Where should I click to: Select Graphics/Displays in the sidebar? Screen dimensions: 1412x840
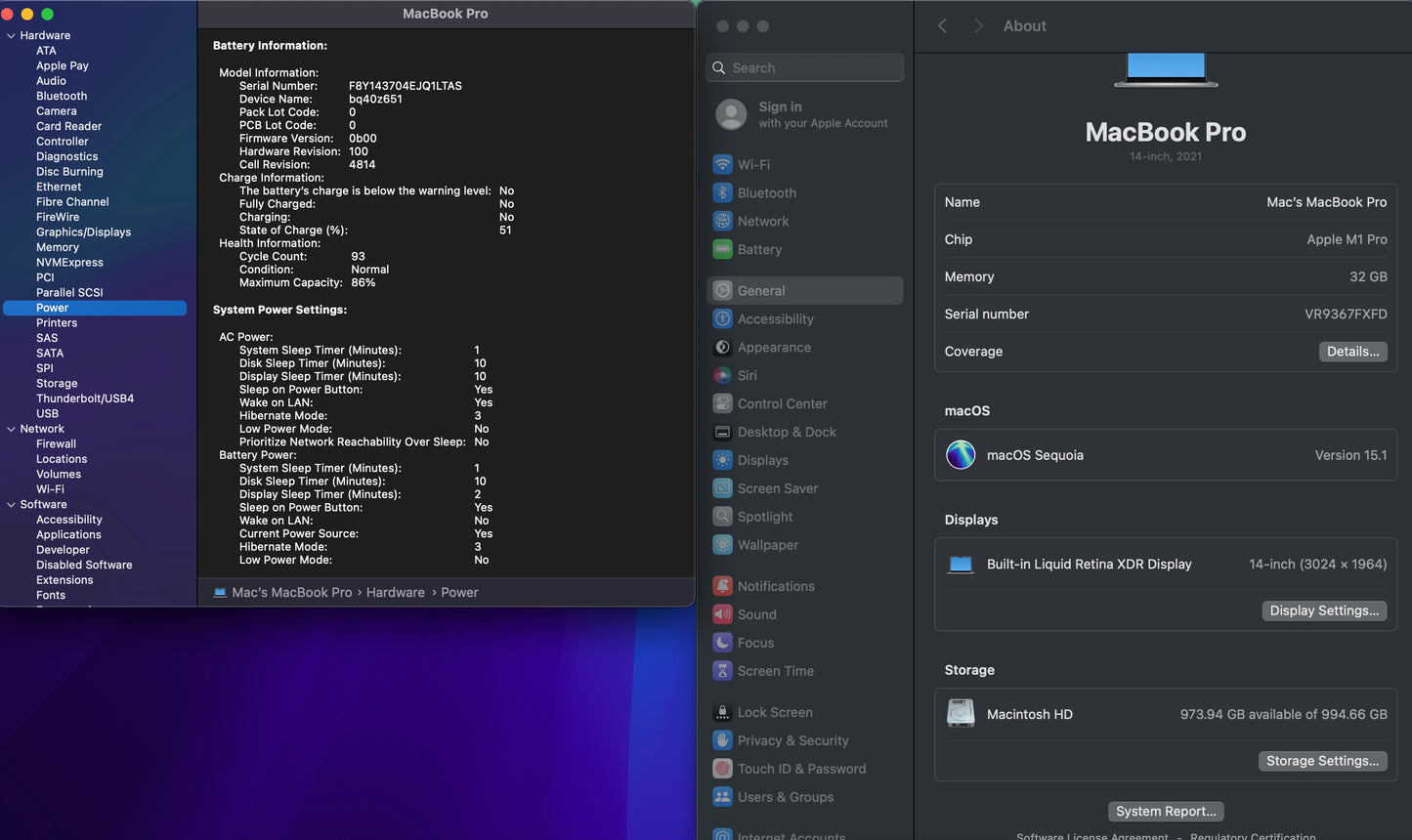tap(83, 232)
